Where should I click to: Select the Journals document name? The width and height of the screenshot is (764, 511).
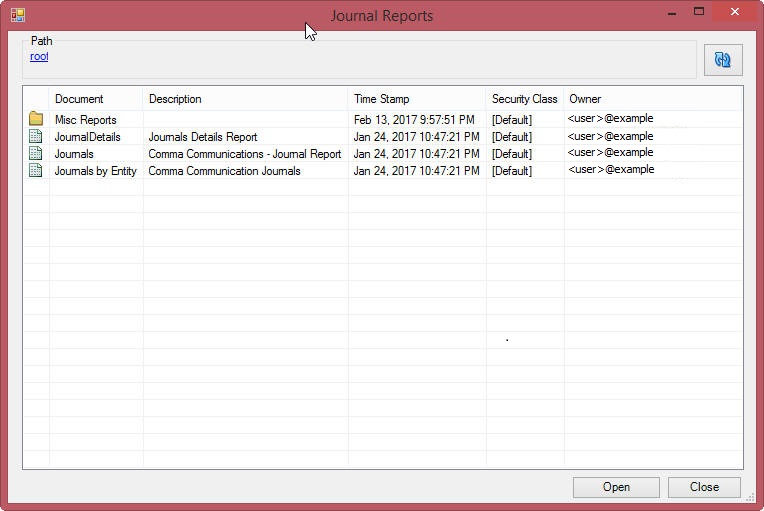click(74, 154)
